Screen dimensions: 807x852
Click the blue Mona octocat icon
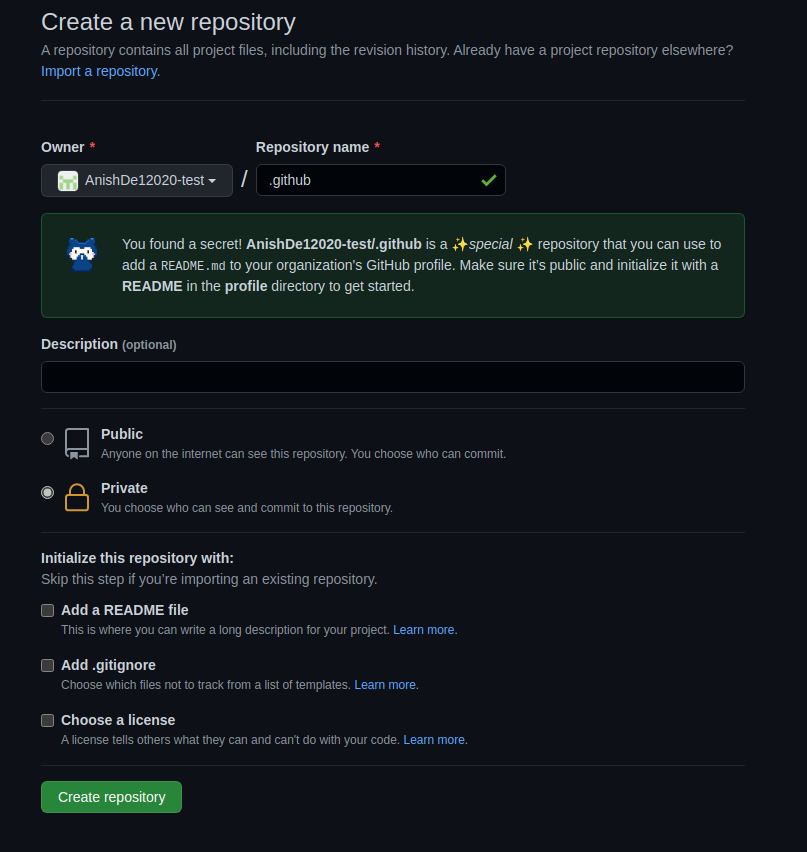[82, 254]
